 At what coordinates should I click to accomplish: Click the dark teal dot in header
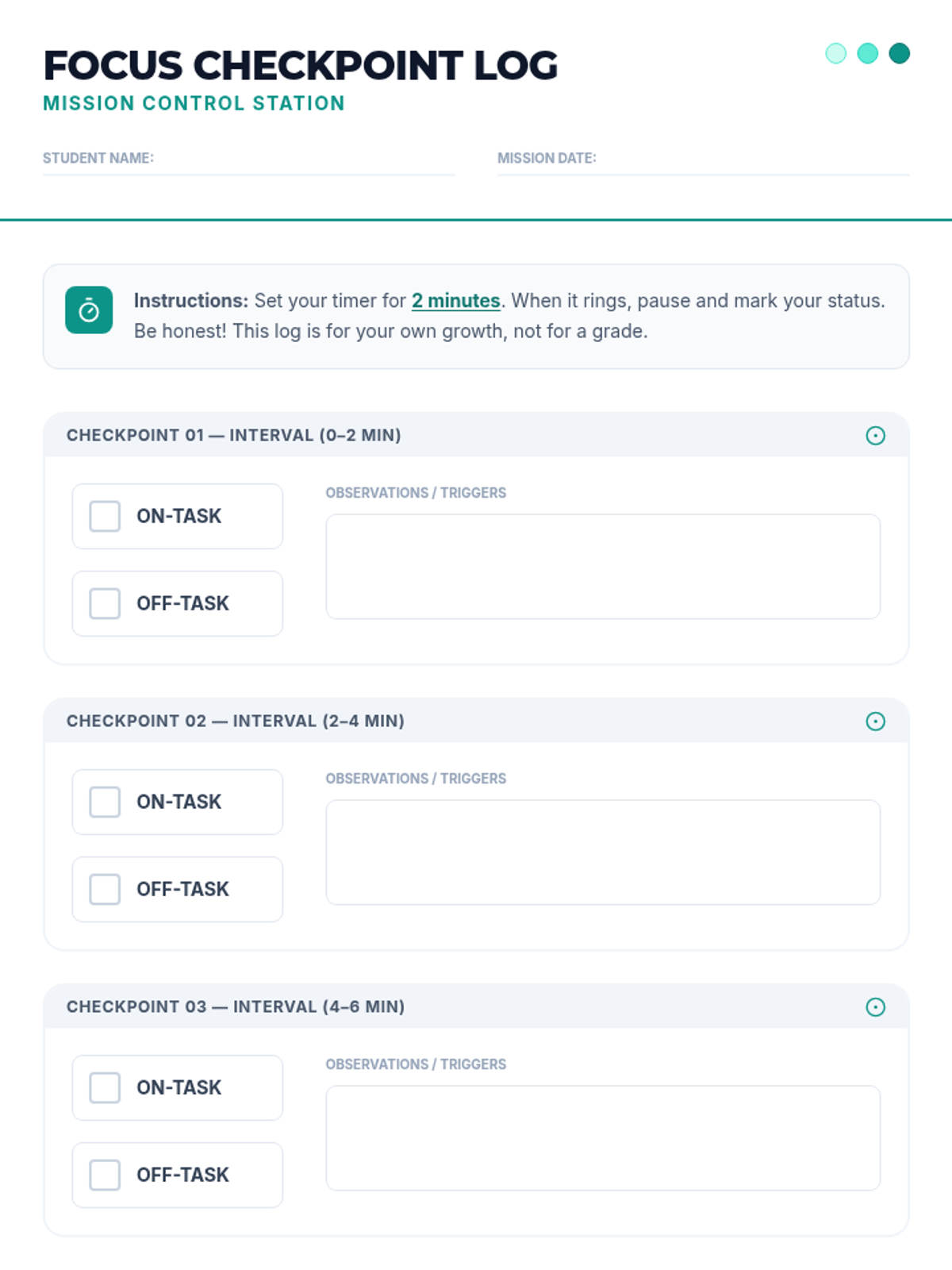[x=899, y=53]
